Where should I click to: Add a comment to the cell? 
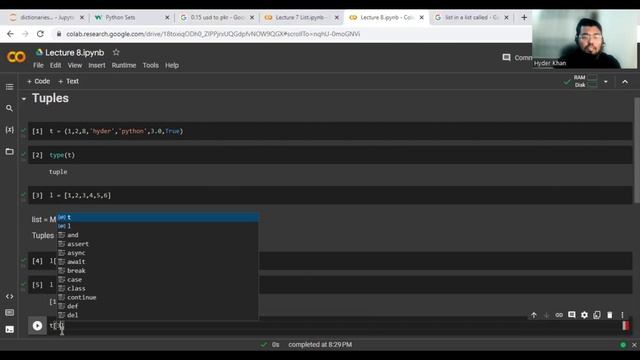(572, 315)
